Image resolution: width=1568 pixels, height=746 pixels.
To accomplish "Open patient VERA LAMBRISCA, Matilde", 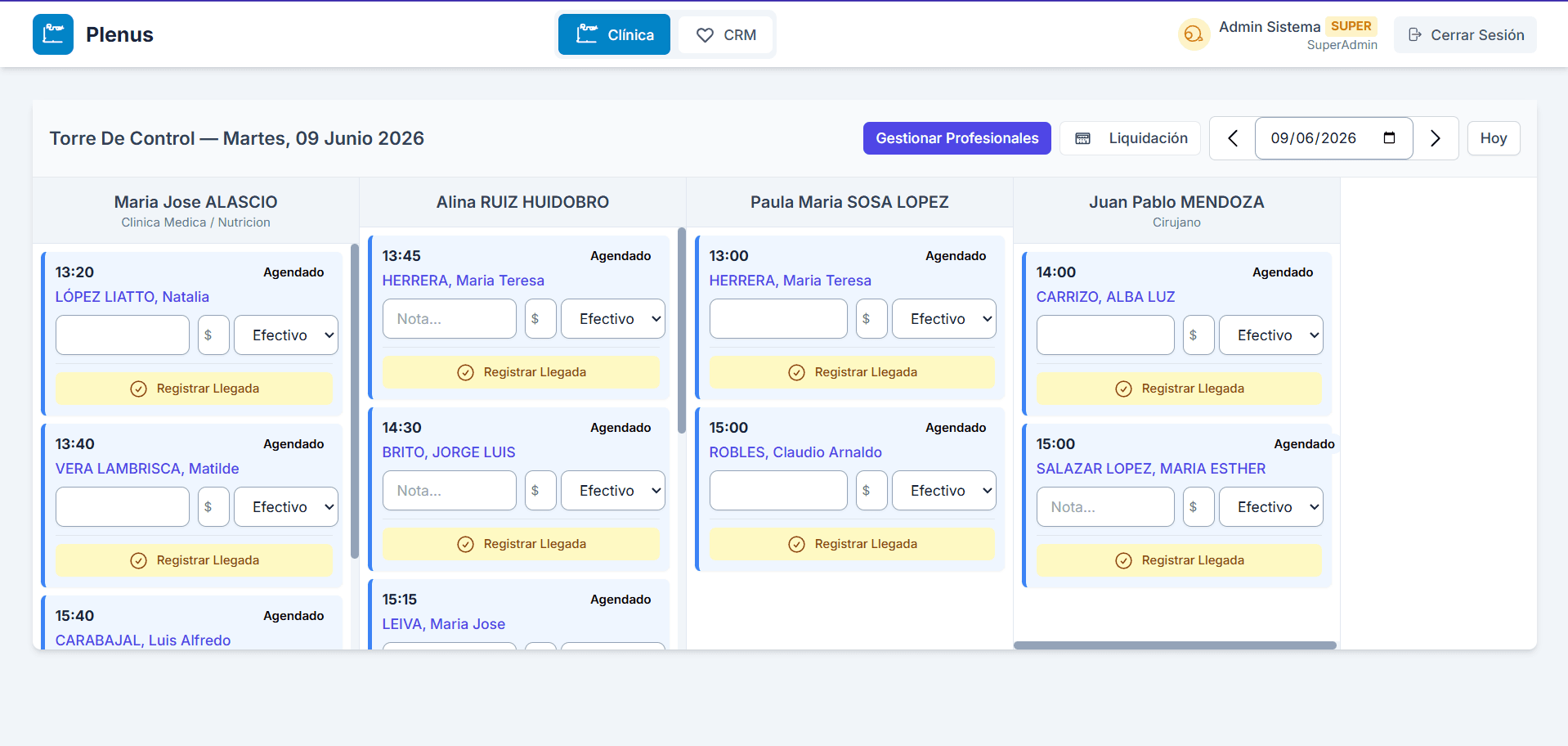I will 147,469.
